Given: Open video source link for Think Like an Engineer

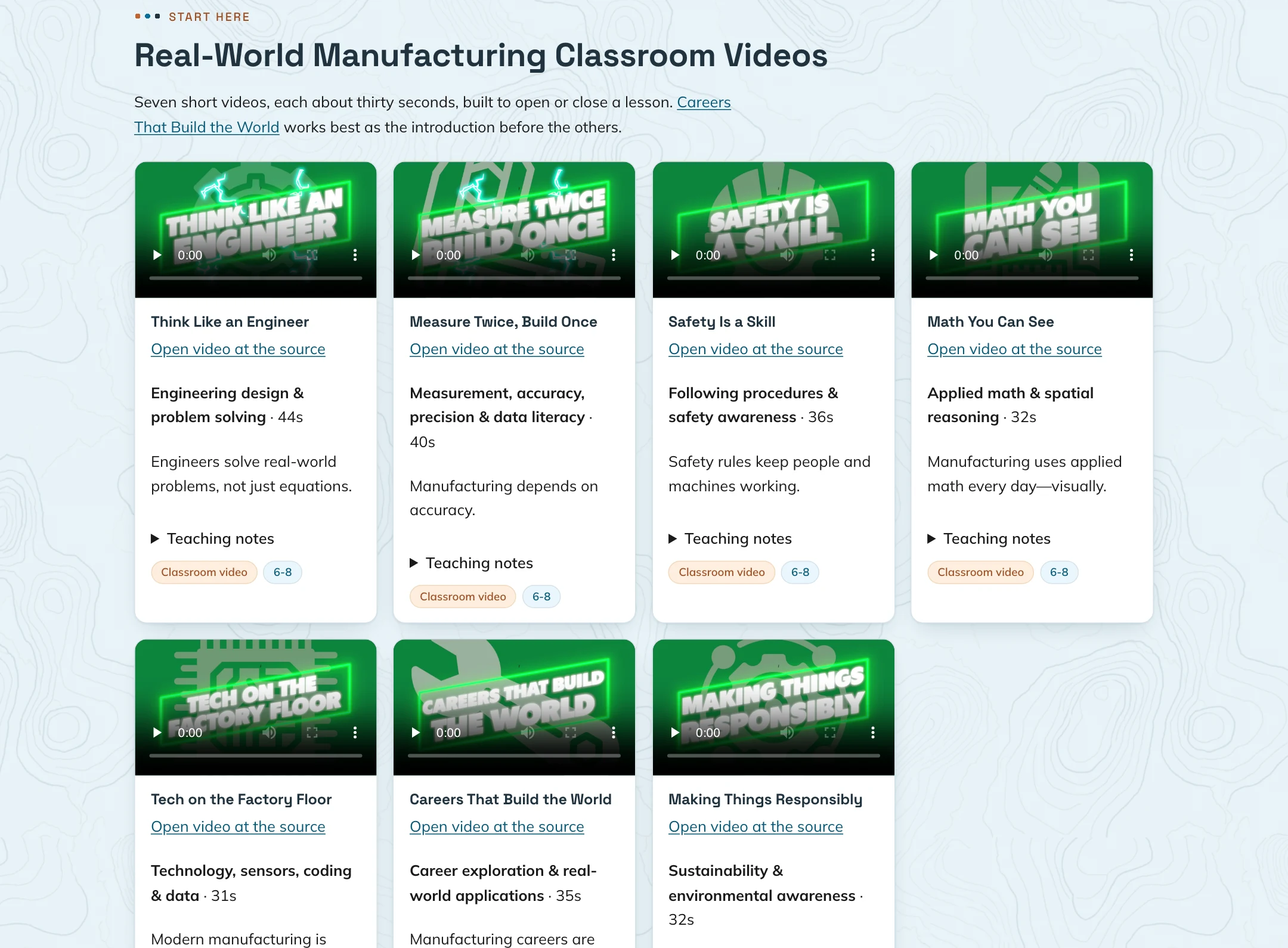Looking at the screenshot, I should click(x=238, y=349).
